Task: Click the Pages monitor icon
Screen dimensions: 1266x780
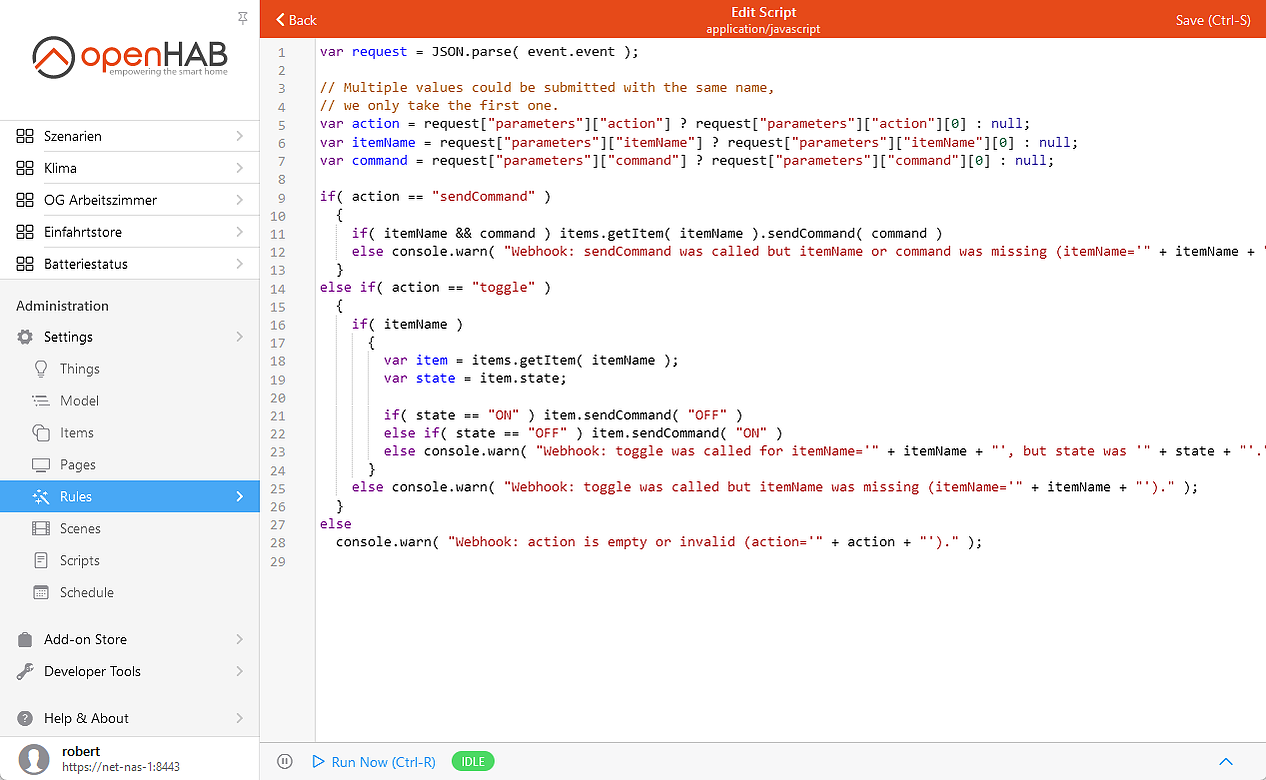Action: [x=41, y=465]
